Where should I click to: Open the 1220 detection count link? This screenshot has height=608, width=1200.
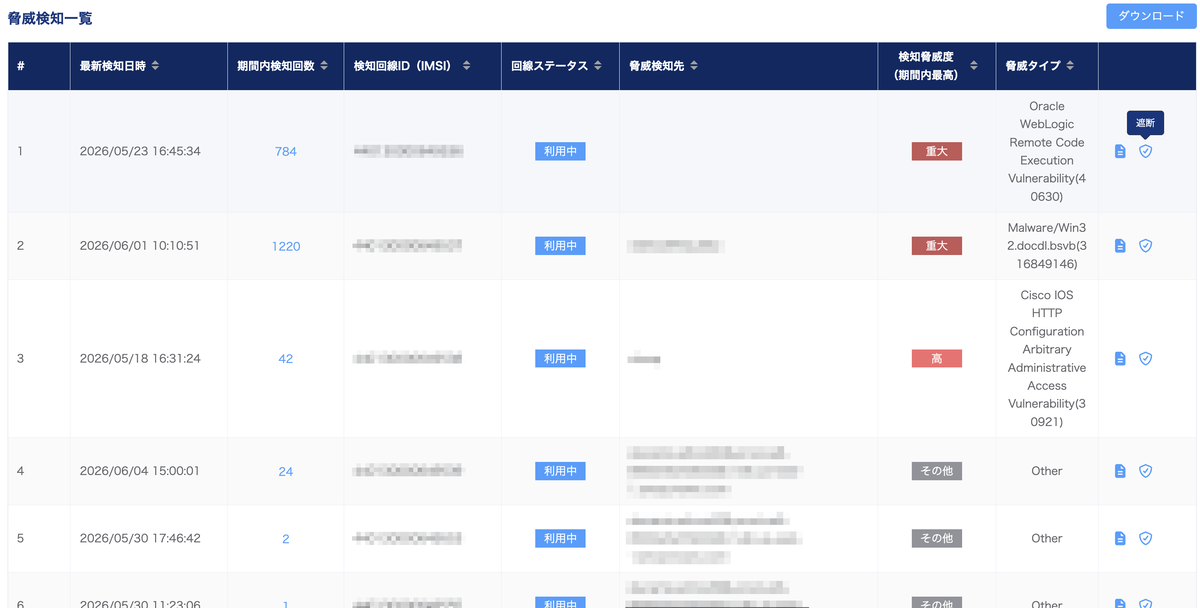[286, 246]
